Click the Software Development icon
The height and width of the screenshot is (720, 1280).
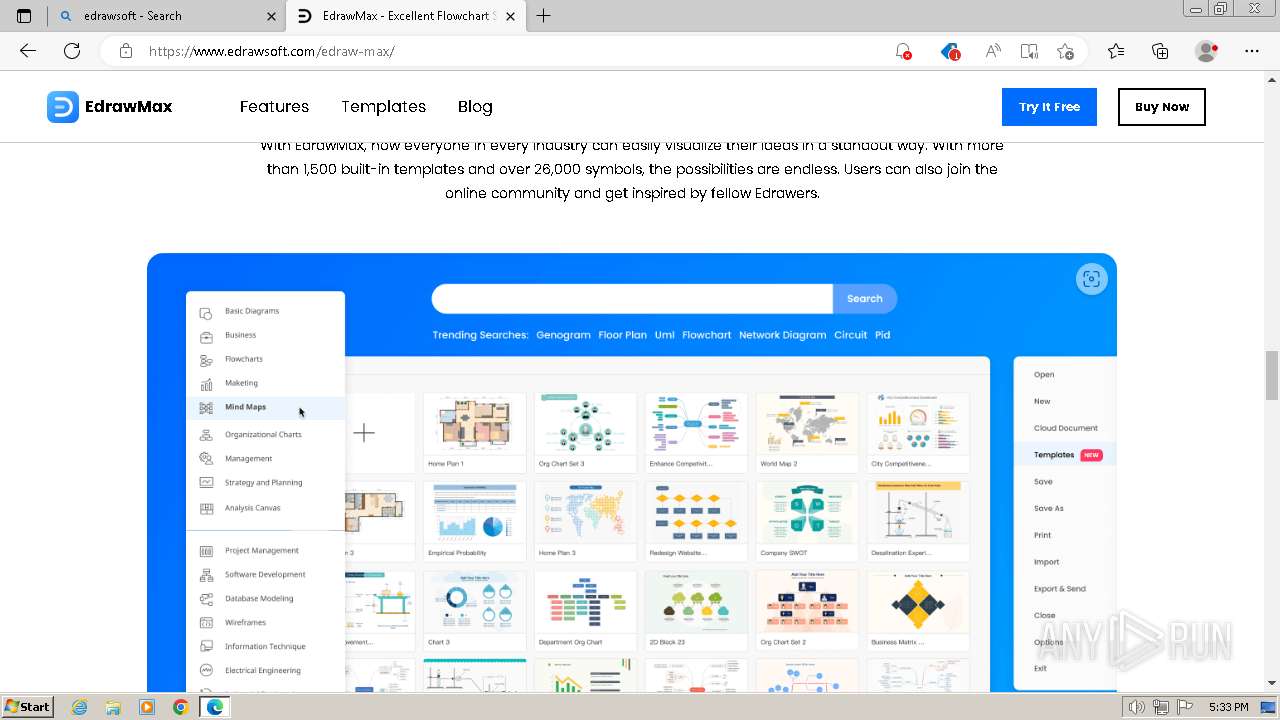click(x=206, y=575)
